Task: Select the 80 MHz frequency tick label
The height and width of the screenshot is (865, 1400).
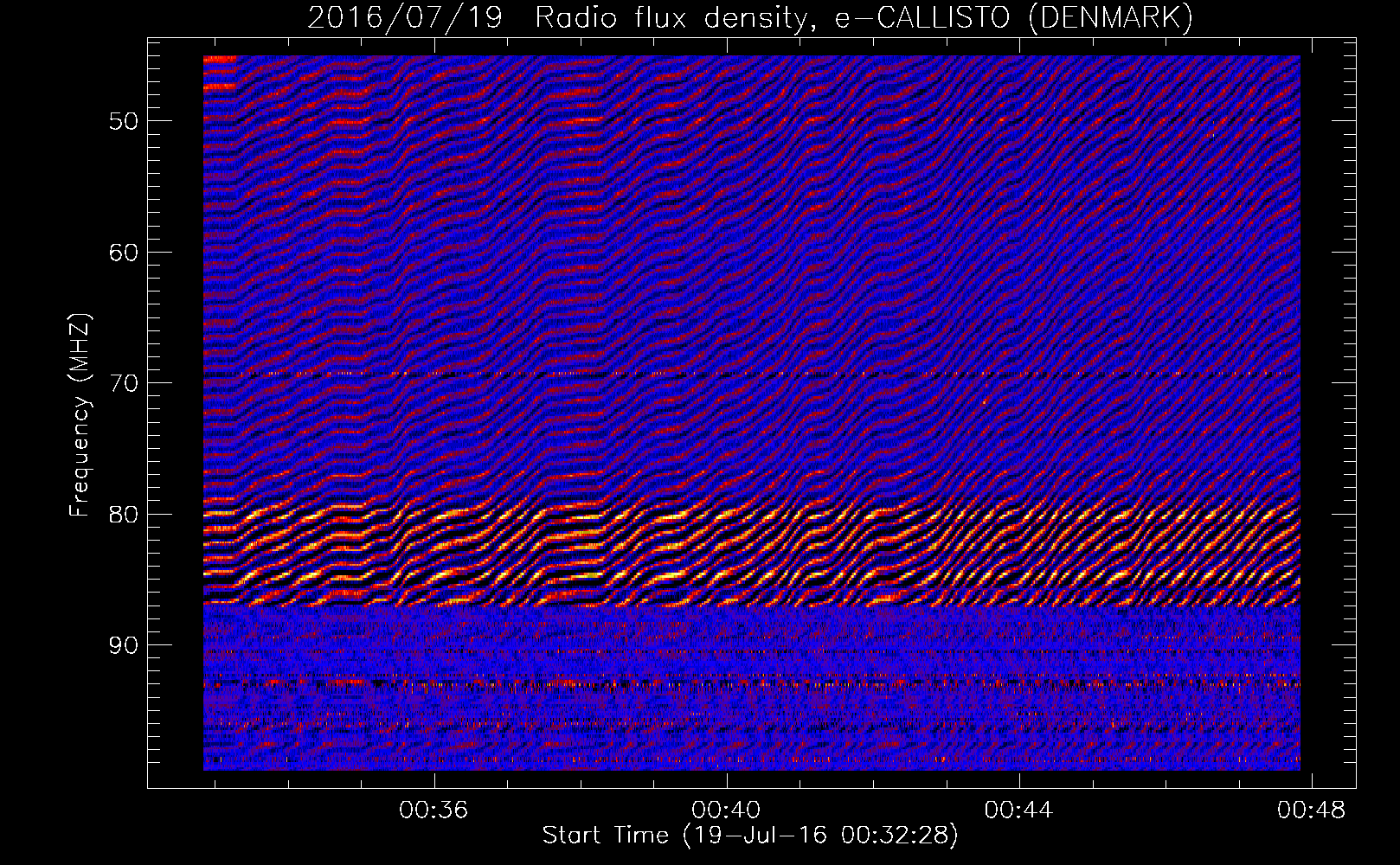Action: point(123,515)
